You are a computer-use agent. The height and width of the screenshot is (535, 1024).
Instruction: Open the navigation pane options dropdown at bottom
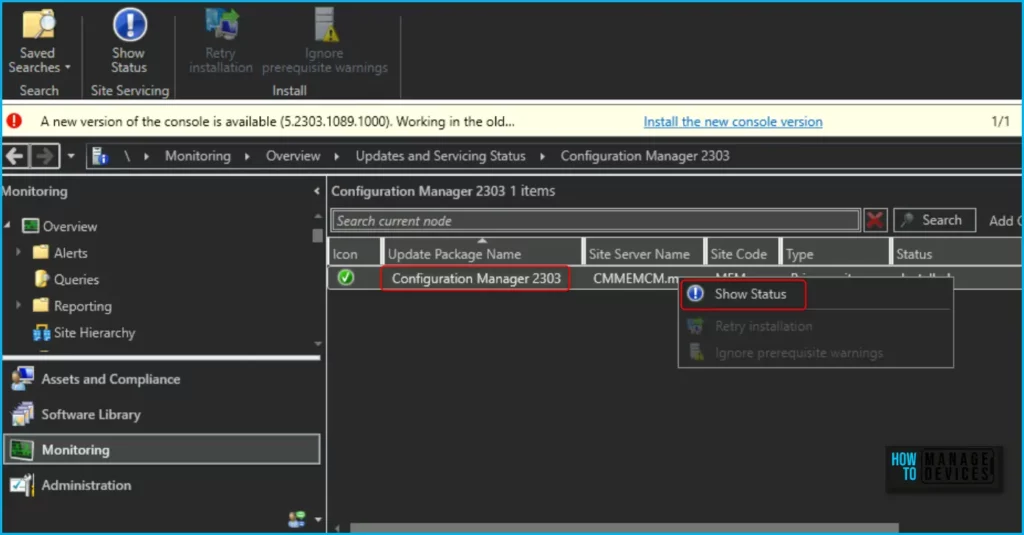point(318,520)
